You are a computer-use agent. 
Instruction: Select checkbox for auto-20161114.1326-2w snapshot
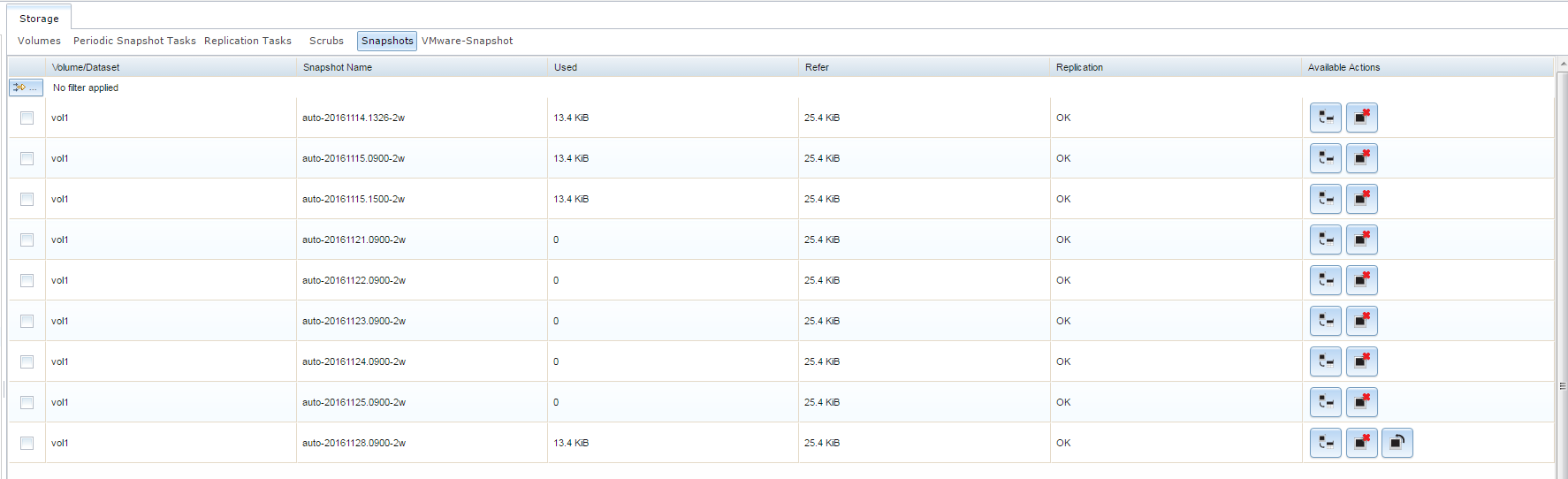click(27, 118)
